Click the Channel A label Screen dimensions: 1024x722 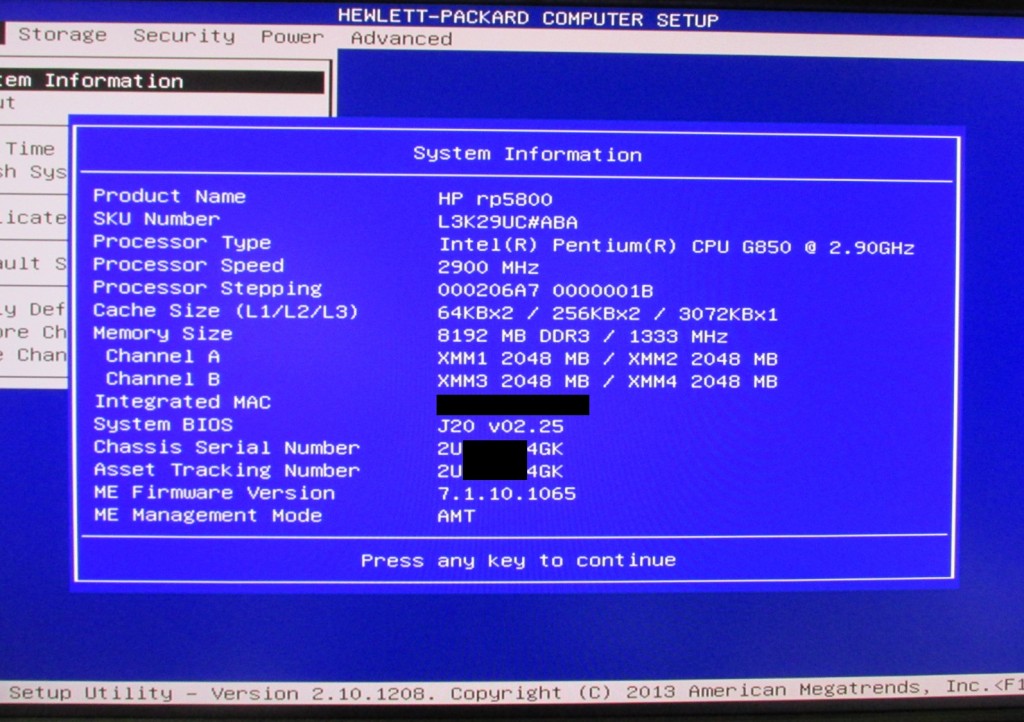163,356
